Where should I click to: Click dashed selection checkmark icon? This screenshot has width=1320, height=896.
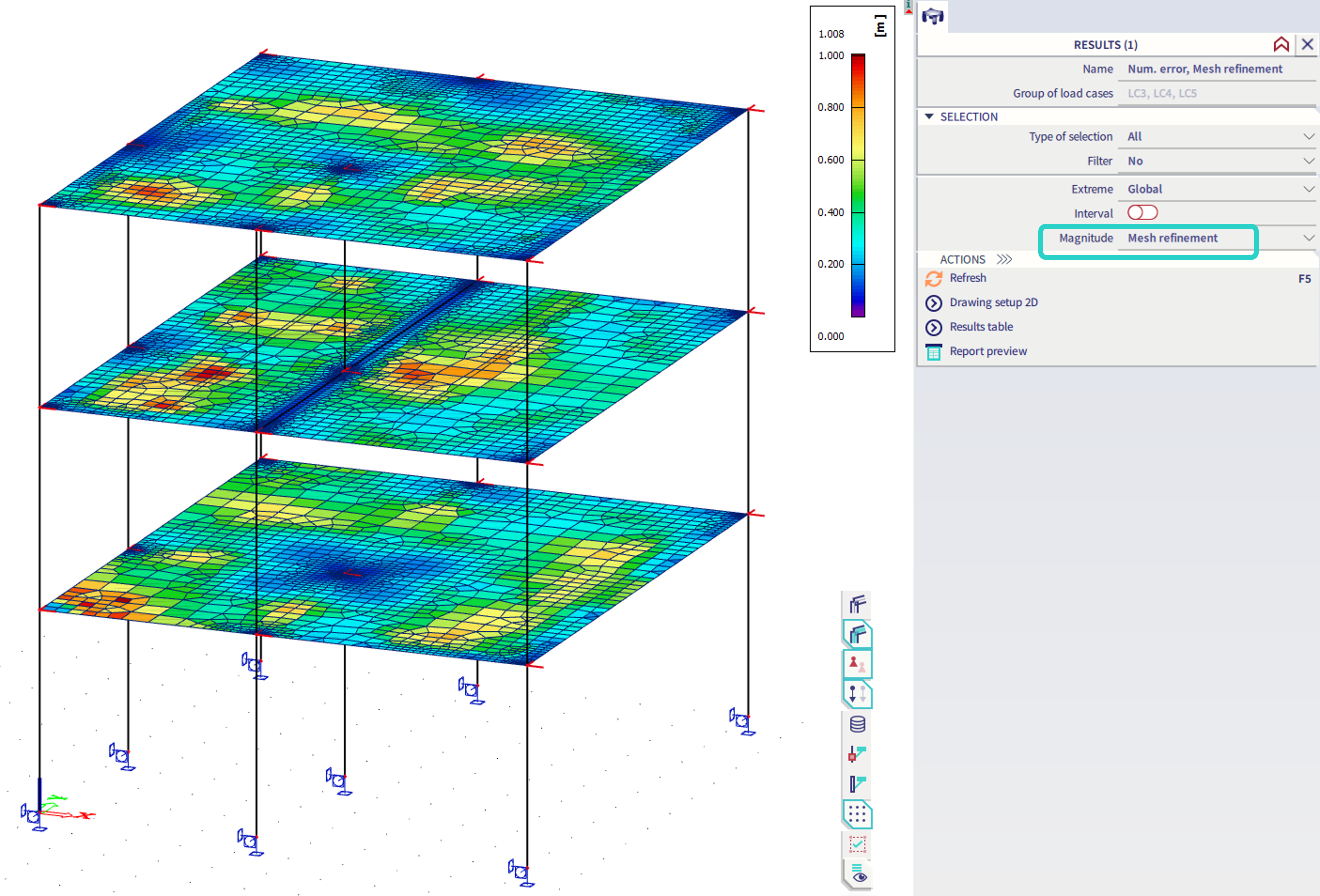click(856, 845)
